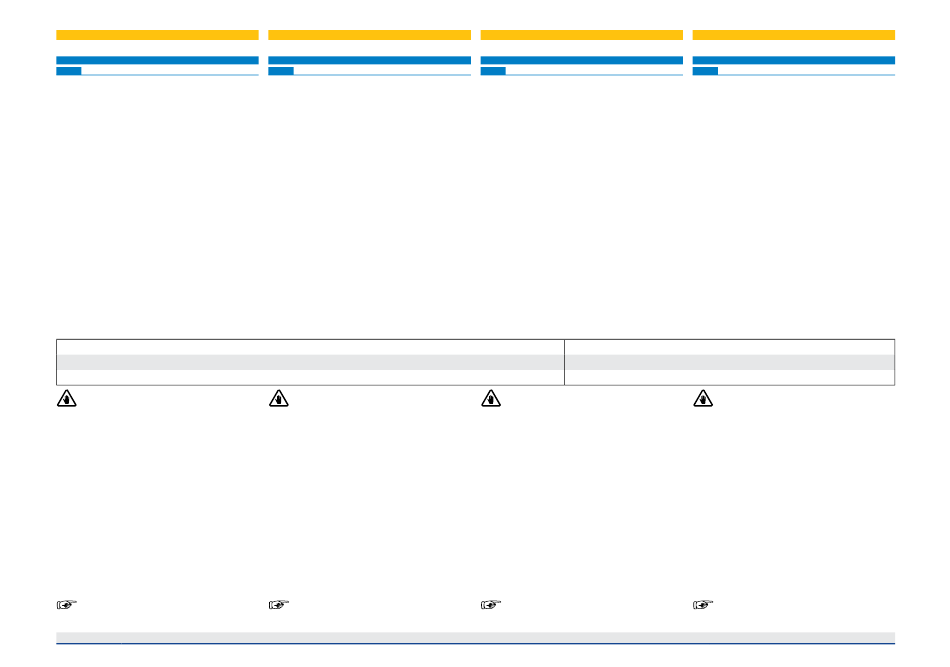Click the wide blue title bar in the first column
Screen dimensions: 950x667
coord(157,60)
